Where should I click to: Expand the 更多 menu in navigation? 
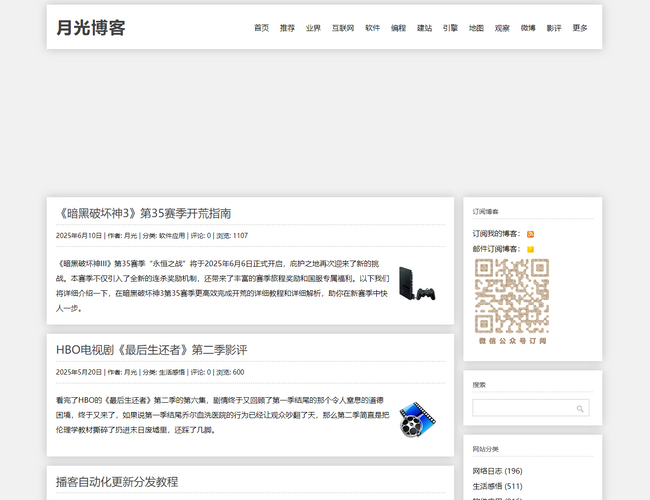580,28
